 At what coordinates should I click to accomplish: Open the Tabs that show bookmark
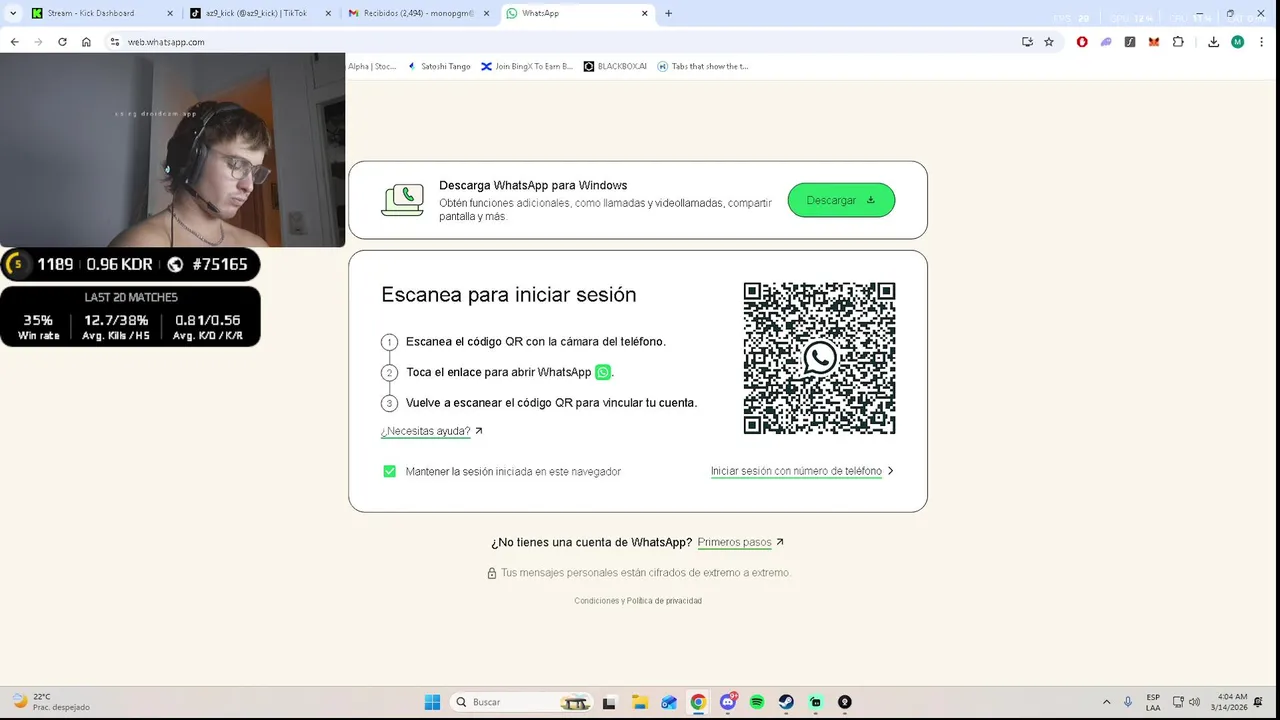[703, 66]
